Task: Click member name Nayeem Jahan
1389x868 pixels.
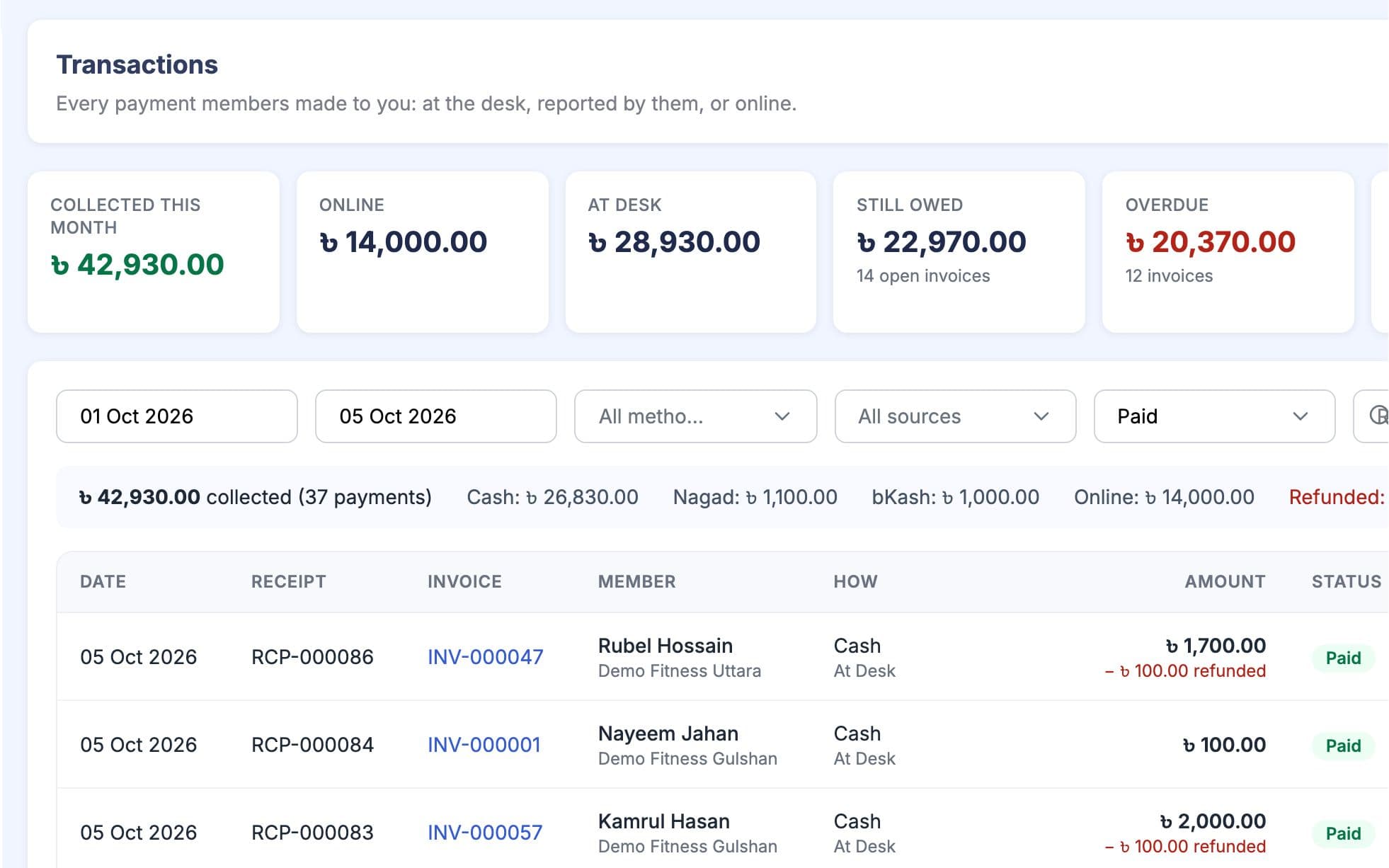Action: point(668,733)
